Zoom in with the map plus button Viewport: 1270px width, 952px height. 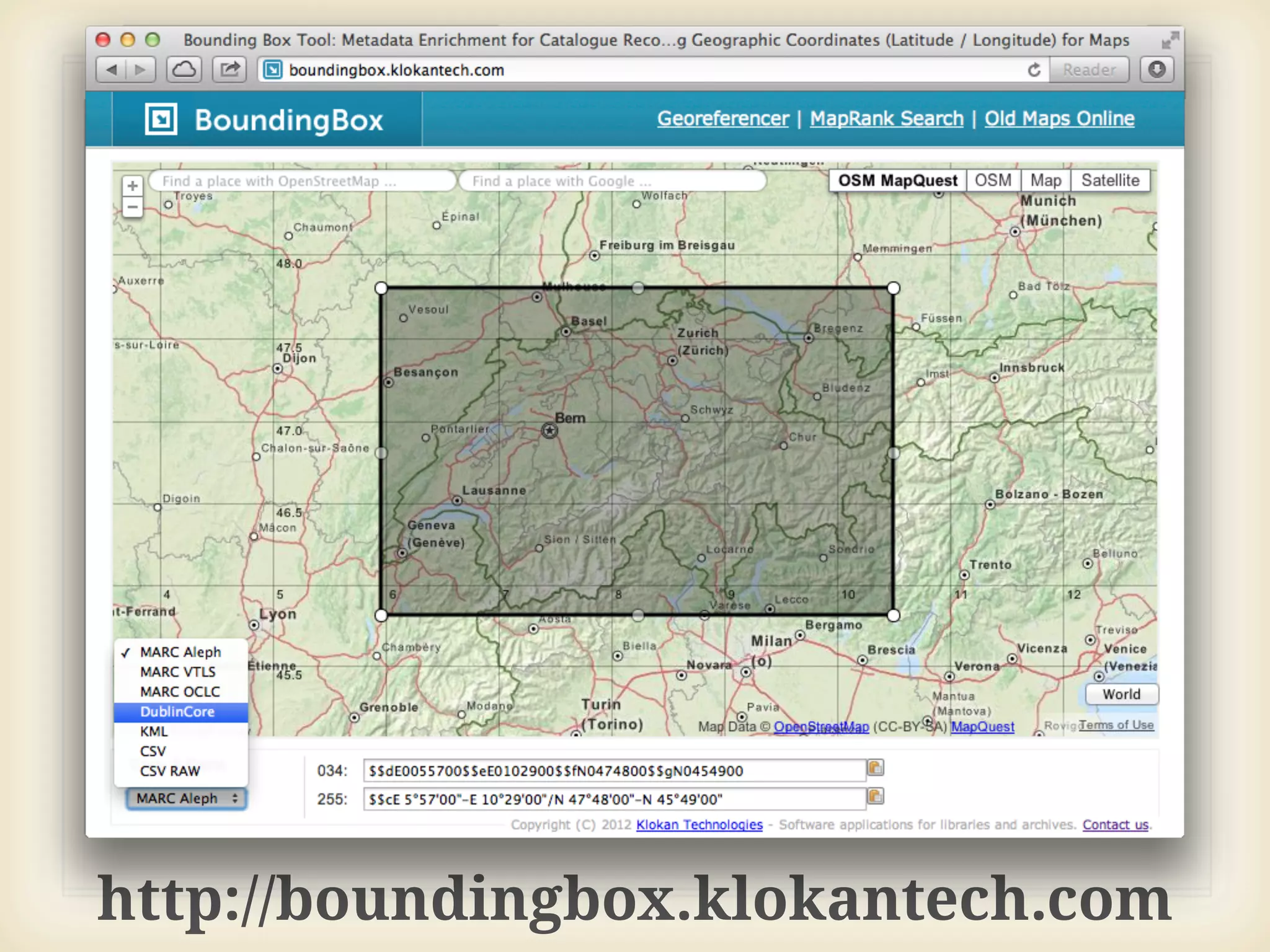point(132,186)
